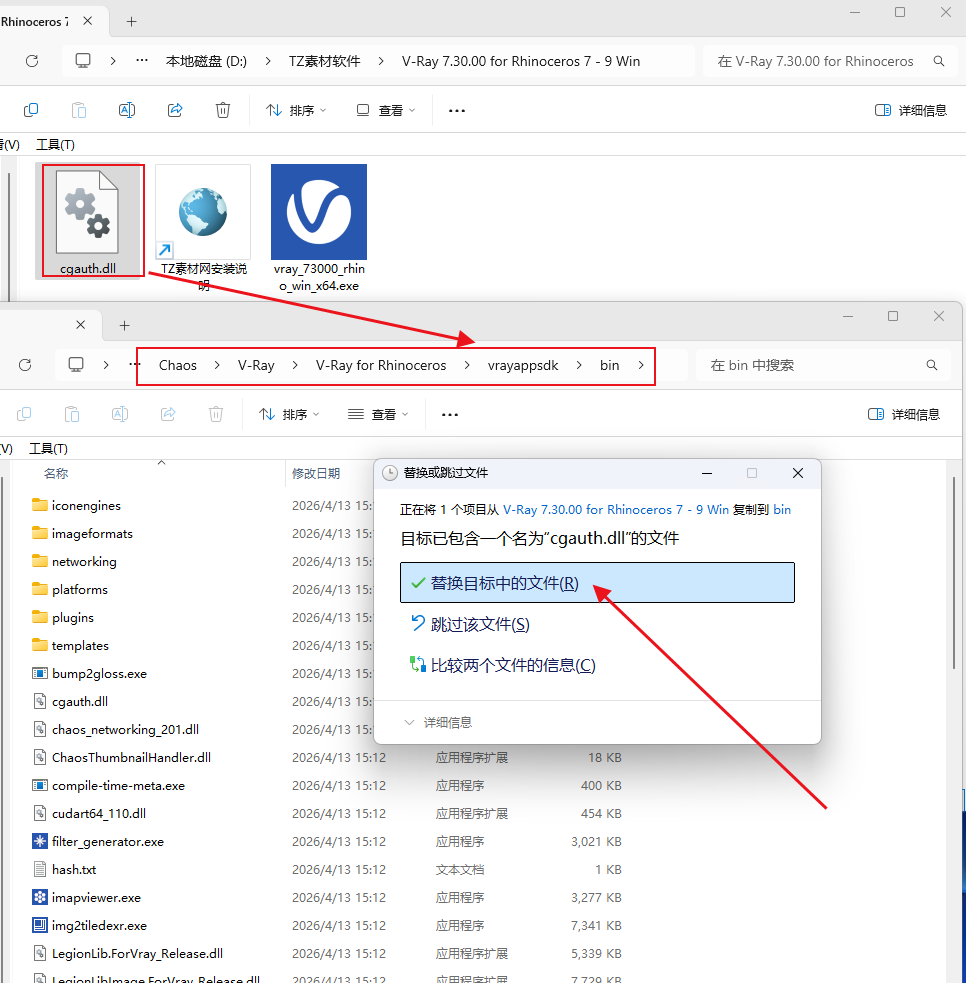Screen dimensions: 966x983
Task: Expand 详细信息 chevron in replace dialog
Action: coord(409,722)
